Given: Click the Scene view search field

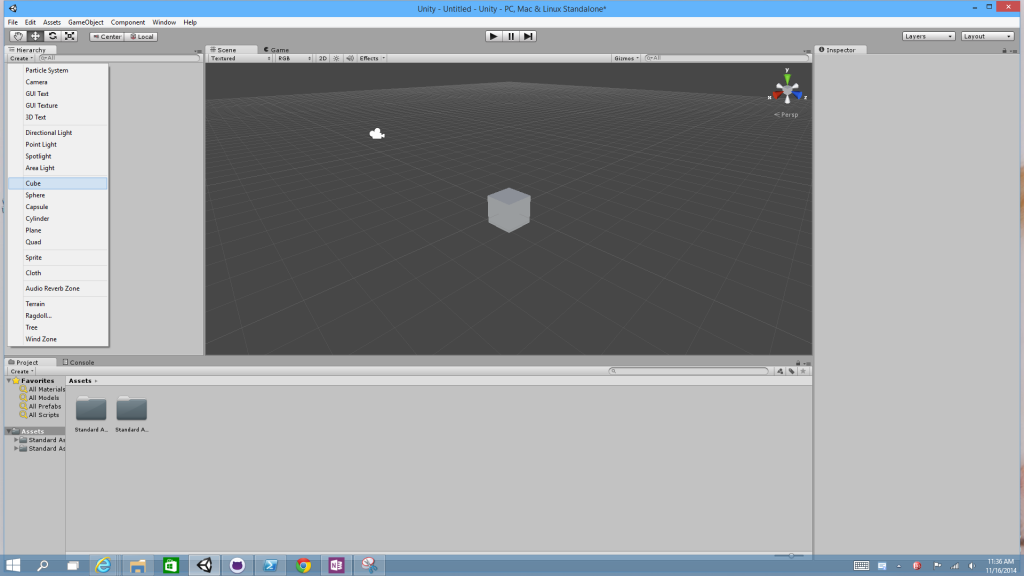Looking at the screenshot, I should pyautogui.click(x=726, y=58).
